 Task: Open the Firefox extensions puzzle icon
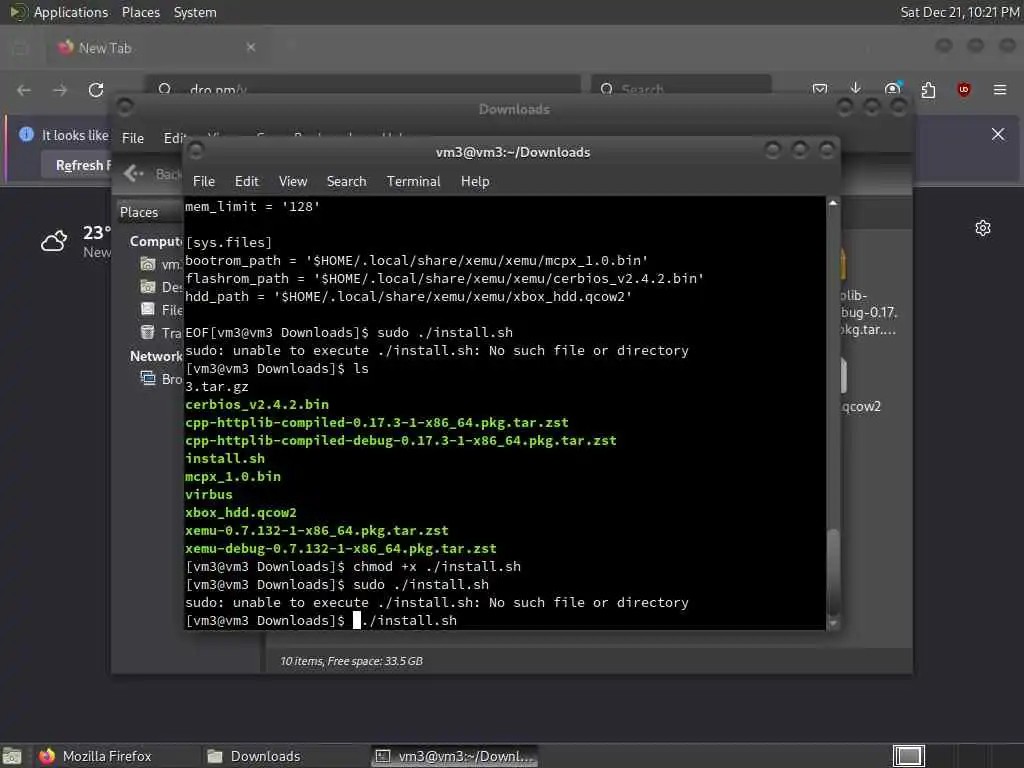tap(928, 89)
